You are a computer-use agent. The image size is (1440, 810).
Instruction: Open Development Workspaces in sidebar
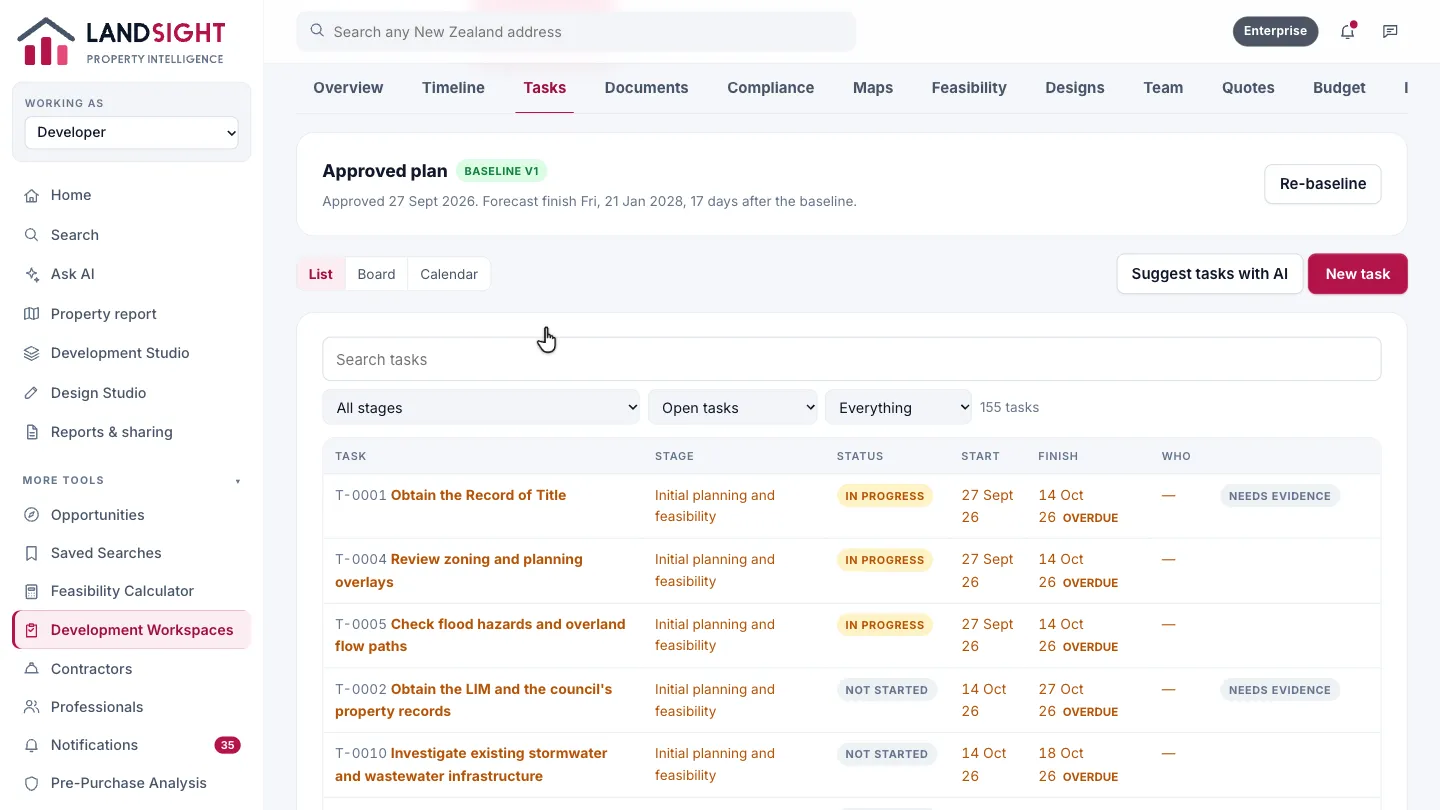[132, 630]
